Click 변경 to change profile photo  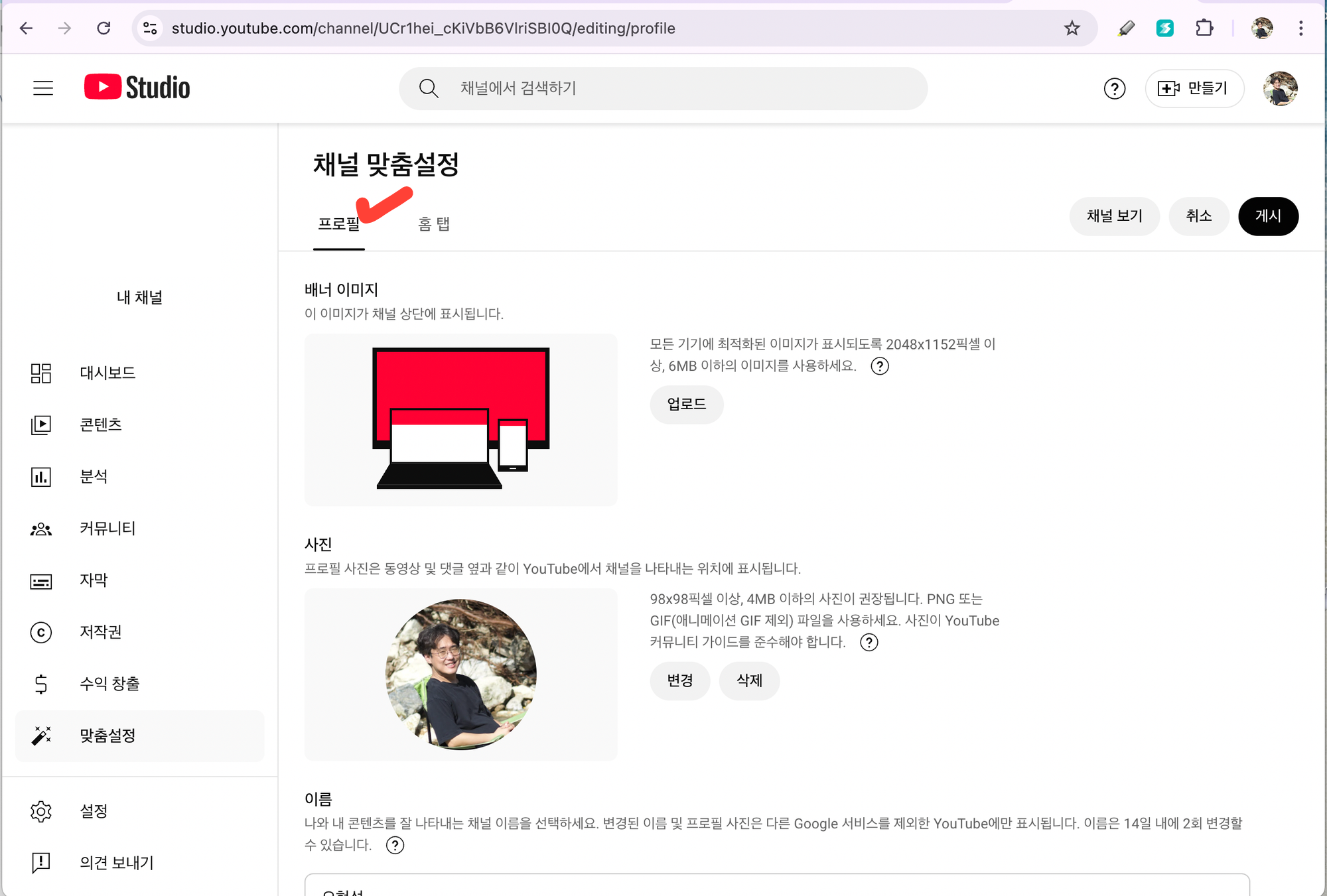tap(679, 680)
